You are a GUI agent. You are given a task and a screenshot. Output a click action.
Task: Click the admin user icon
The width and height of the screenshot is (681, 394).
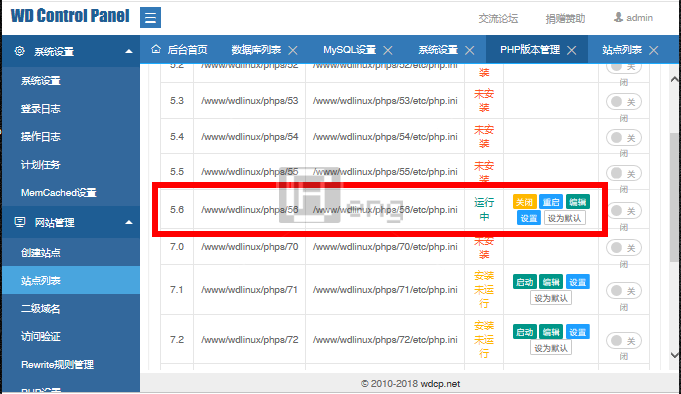pos(618,17)
